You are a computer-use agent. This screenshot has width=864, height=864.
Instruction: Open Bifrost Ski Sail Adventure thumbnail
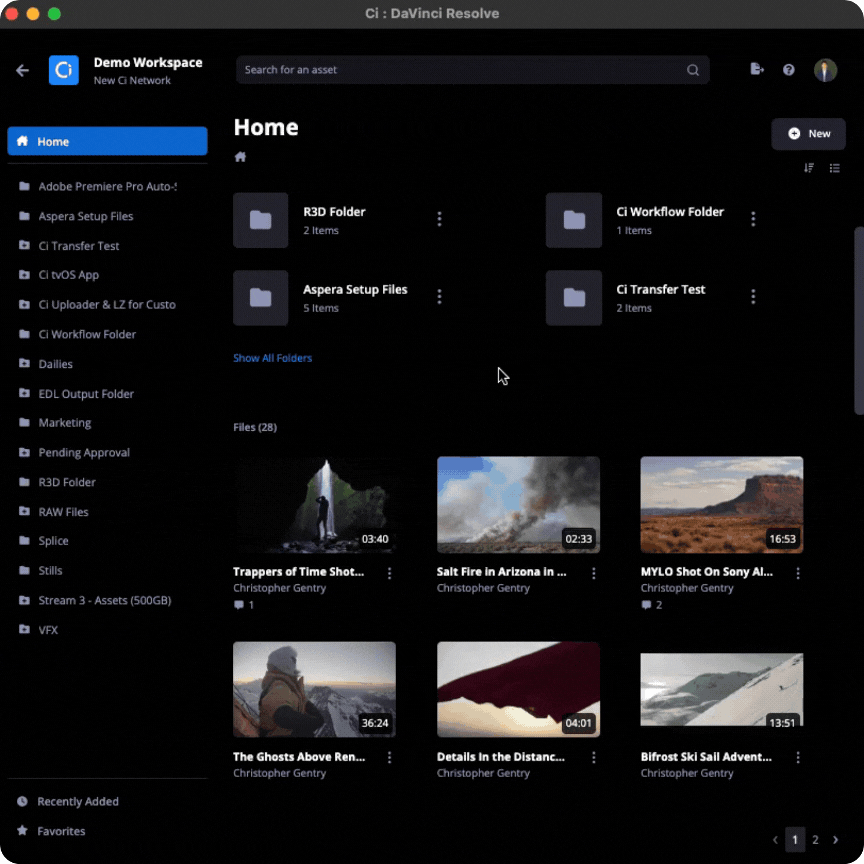point(721,689)
